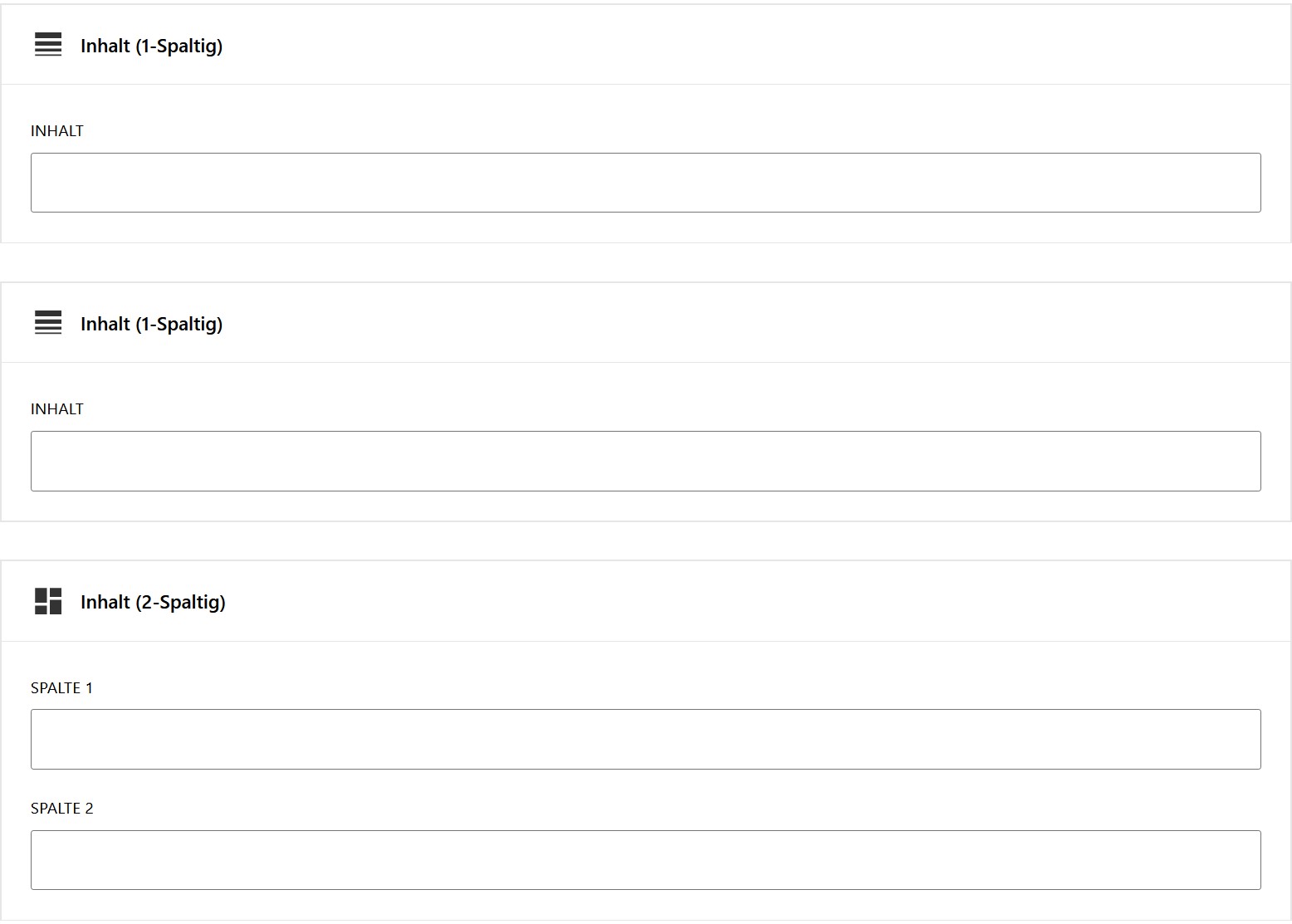Click the empty header area of the second 1-Spaltig block

pyautogui.click(x=747, y=323)
